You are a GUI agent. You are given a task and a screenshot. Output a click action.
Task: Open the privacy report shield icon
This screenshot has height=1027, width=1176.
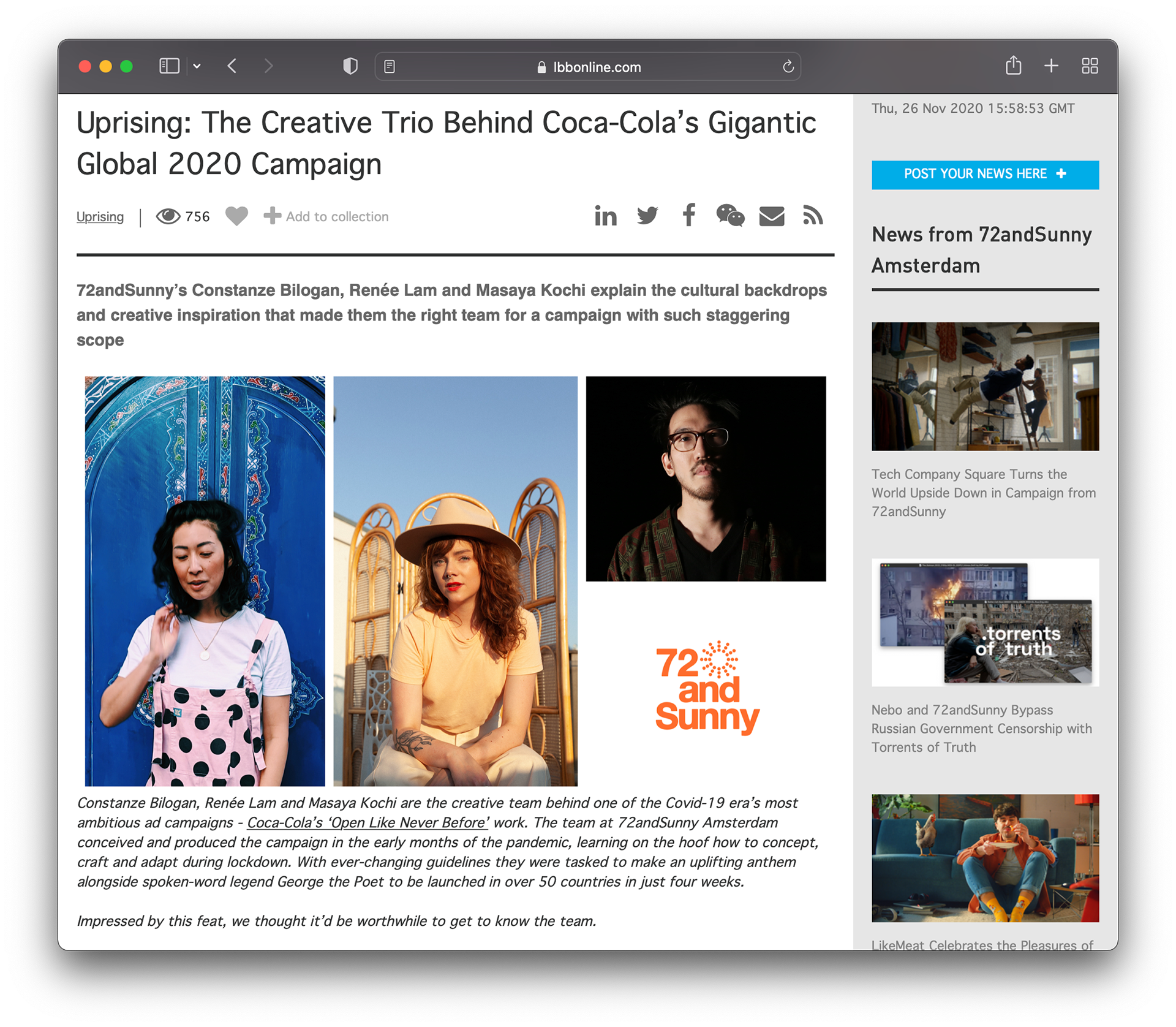click(x=350, y=66)
